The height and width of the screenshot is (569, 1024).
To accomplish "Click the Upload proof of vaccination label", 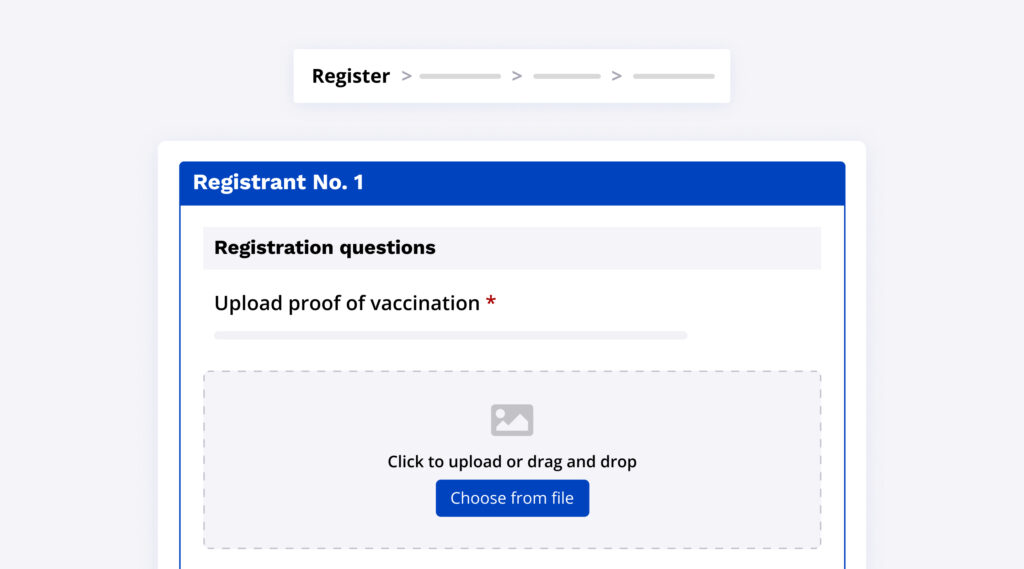I will pyautogui.click(x=347, y=303).
